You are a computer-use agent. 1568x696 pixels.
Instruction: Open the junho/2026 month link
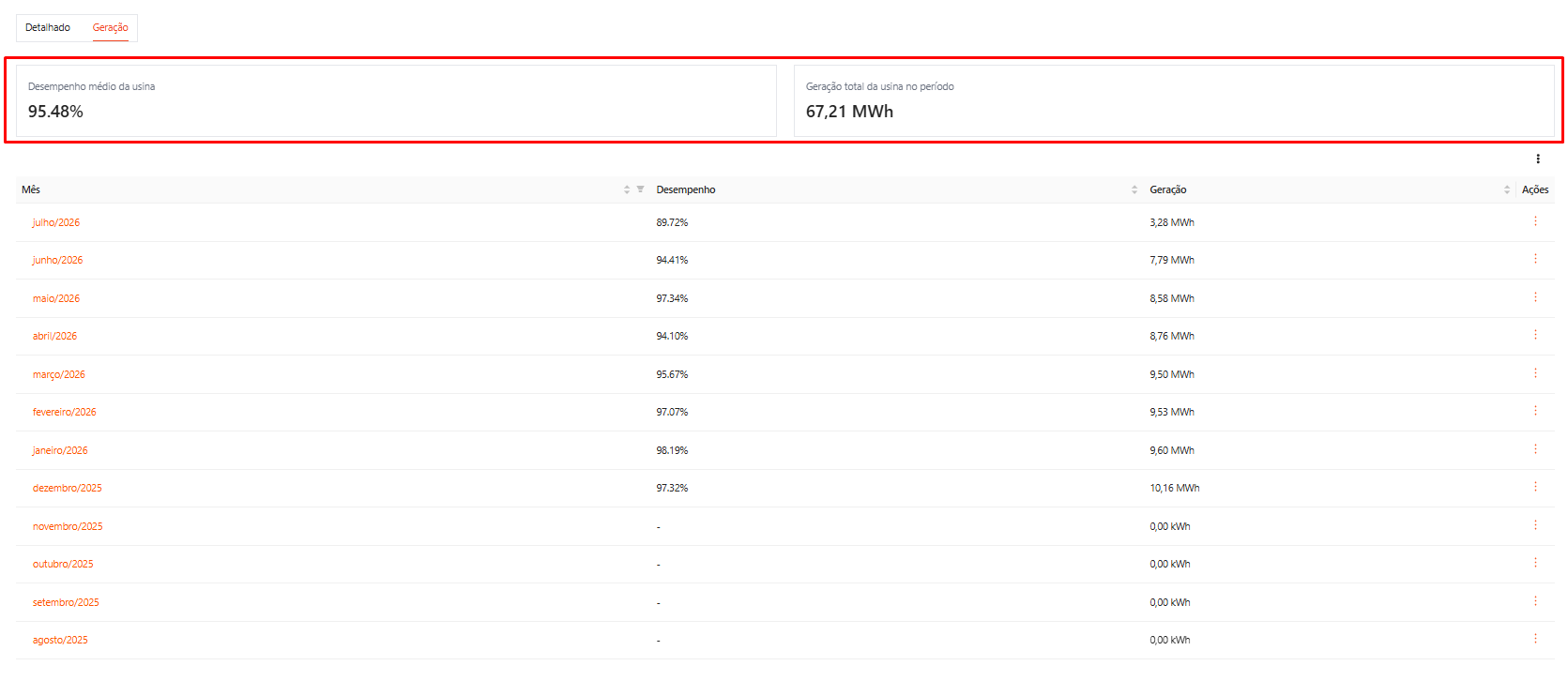[x=57, y=261]
